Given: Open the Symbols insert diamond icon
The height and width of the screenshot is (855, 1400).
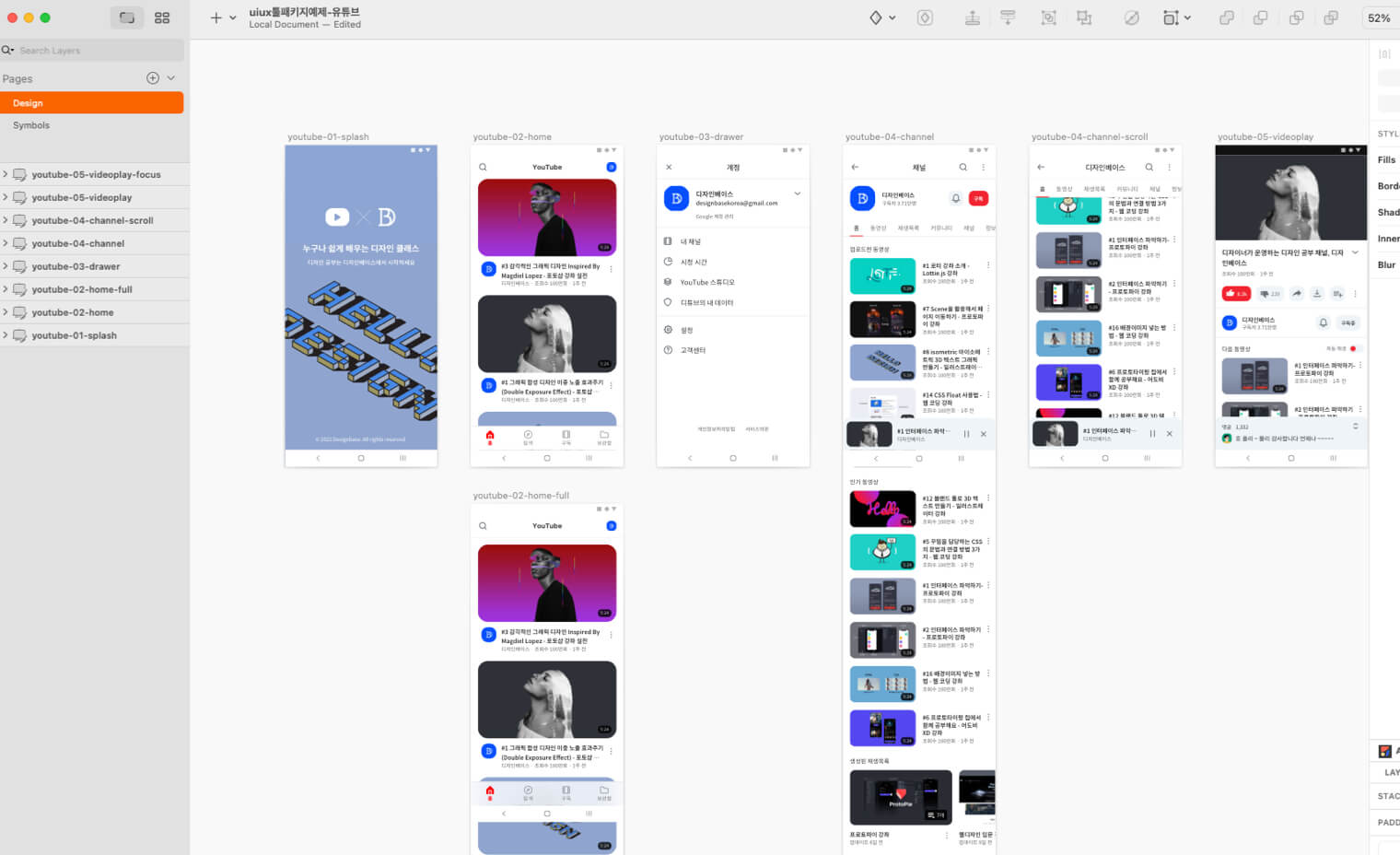Looking at the screenshot, I should pyautogui.click(x=876, y=18).
